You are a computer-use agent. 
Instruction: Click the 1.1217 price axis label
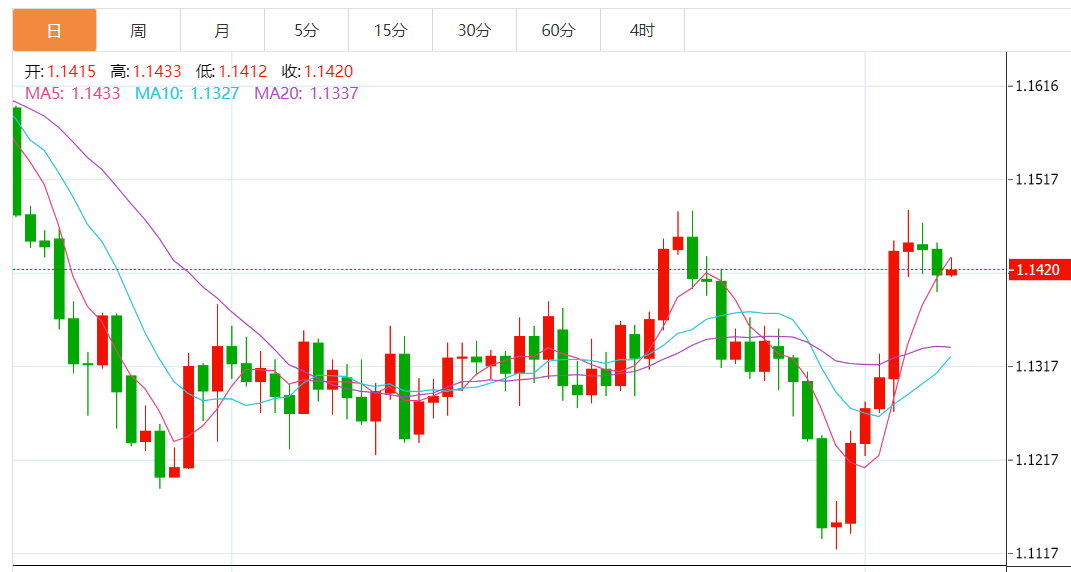[1037, 461]
